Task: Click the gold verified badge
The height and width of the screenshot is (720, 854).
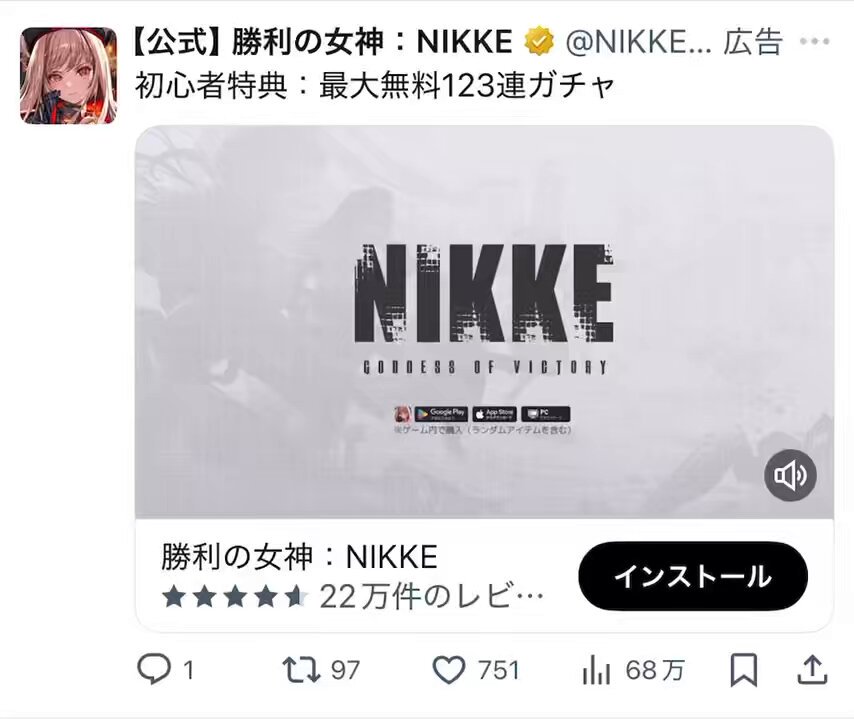Action: tap(539, 41)
